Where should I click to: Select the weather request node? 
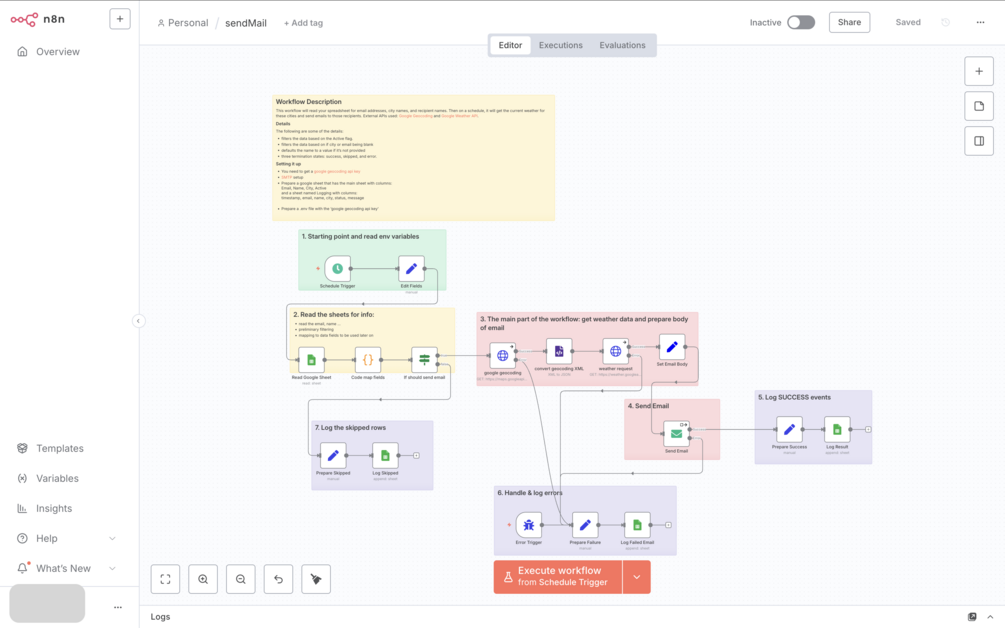click(615, 351)
